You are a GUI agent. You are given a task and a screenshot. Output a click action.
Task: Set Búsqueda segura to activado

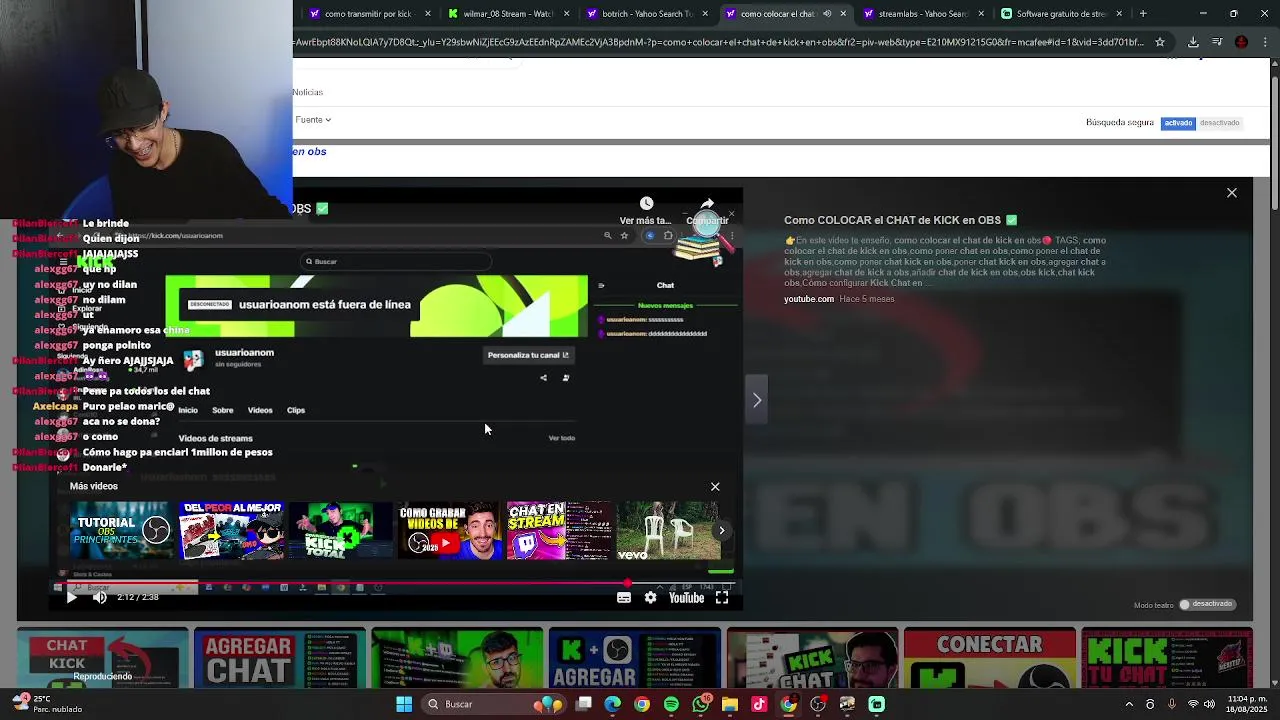click(1178, 123)
